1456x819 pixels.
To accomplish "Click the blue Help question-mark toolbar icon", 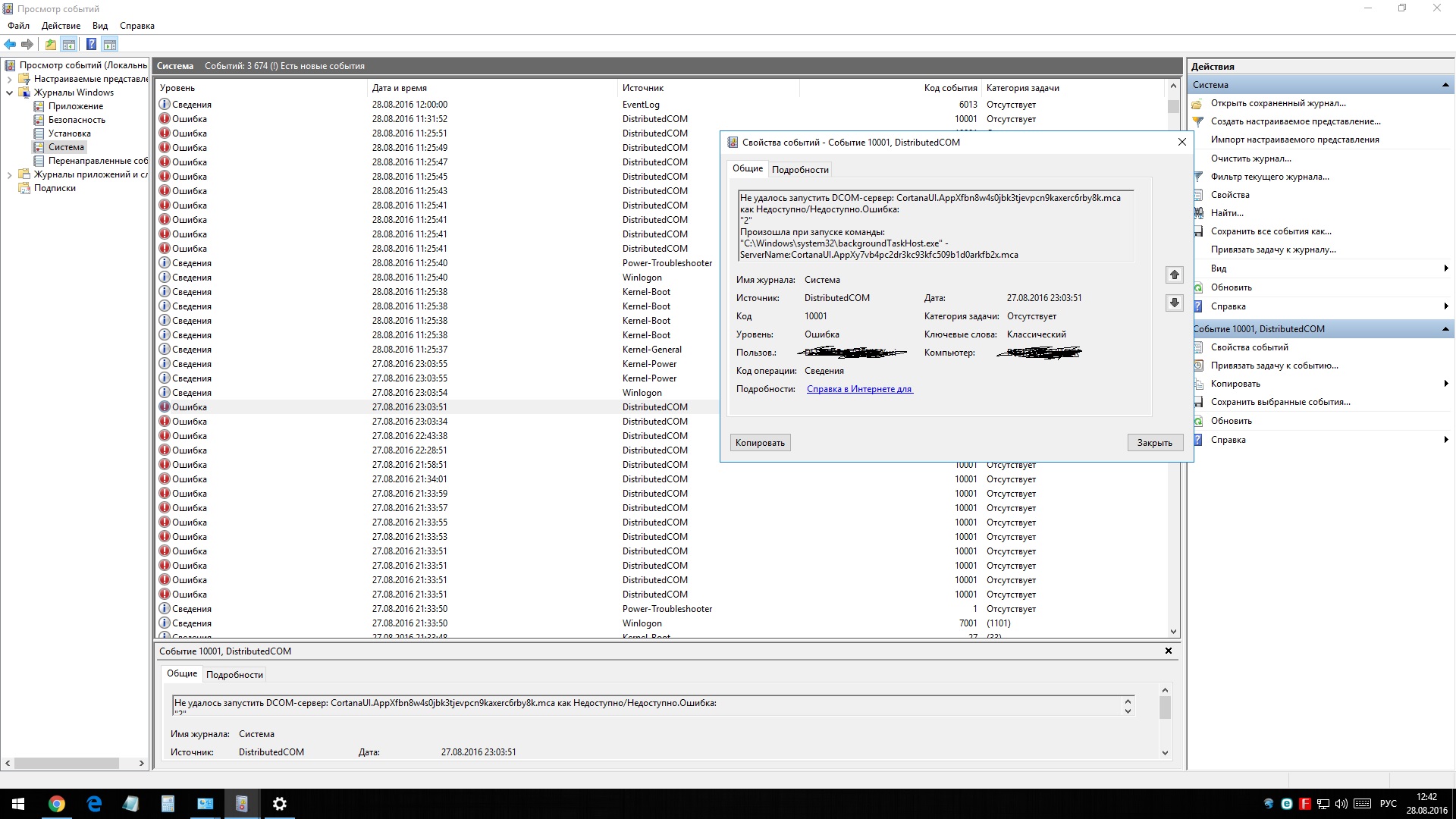I will (x=91, y=45).
